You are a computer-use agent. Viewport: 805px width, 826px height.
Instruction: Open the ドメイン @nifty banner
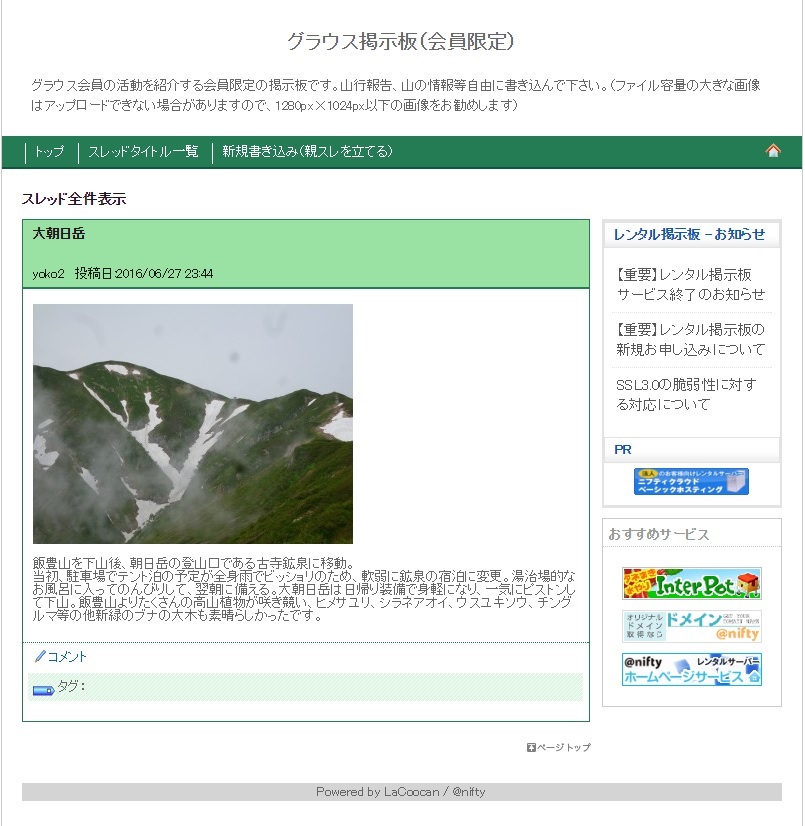(x=691, y=626)
